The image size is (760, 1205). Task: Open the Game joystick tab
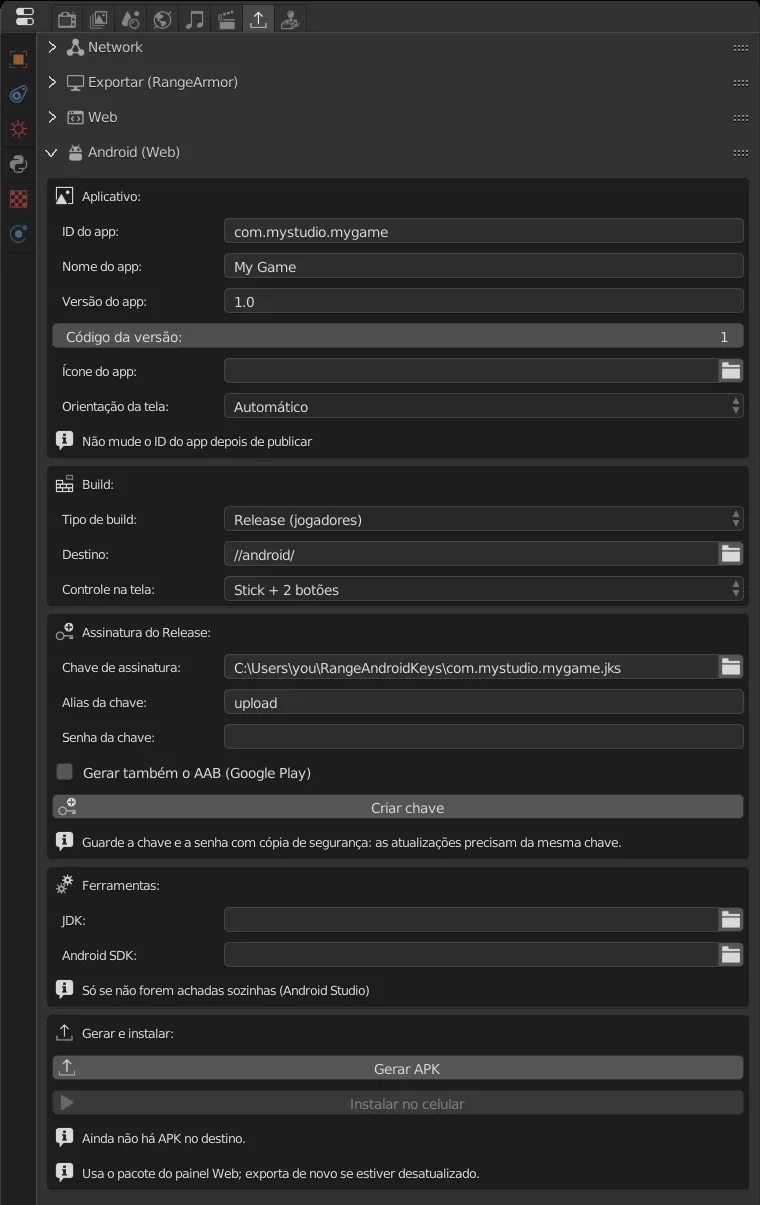point(291,19)
